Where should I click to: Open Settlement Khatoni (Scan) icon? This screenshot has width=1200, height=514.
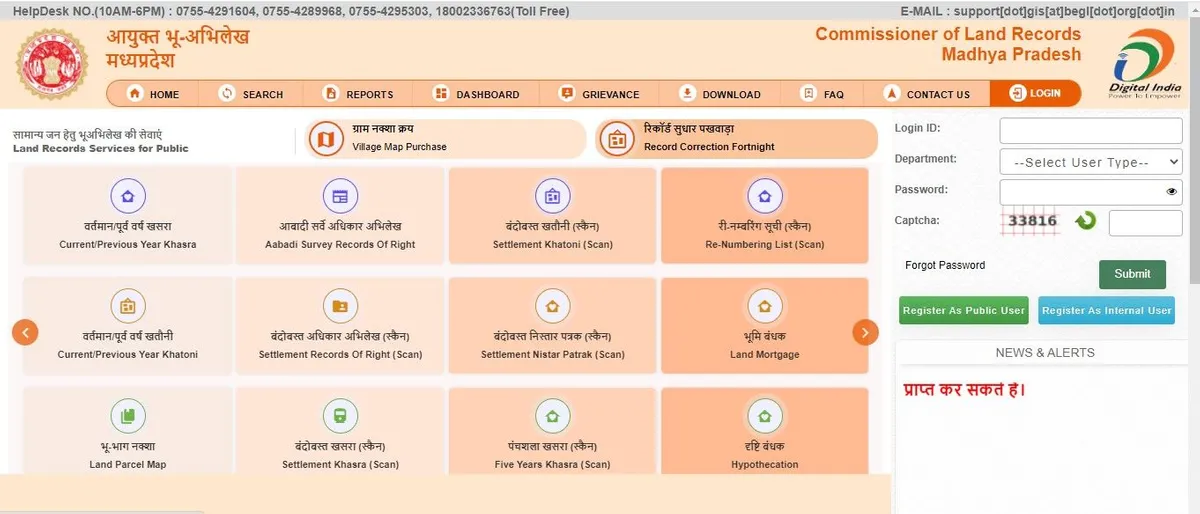pyautogui.click(x=552, y=196)
